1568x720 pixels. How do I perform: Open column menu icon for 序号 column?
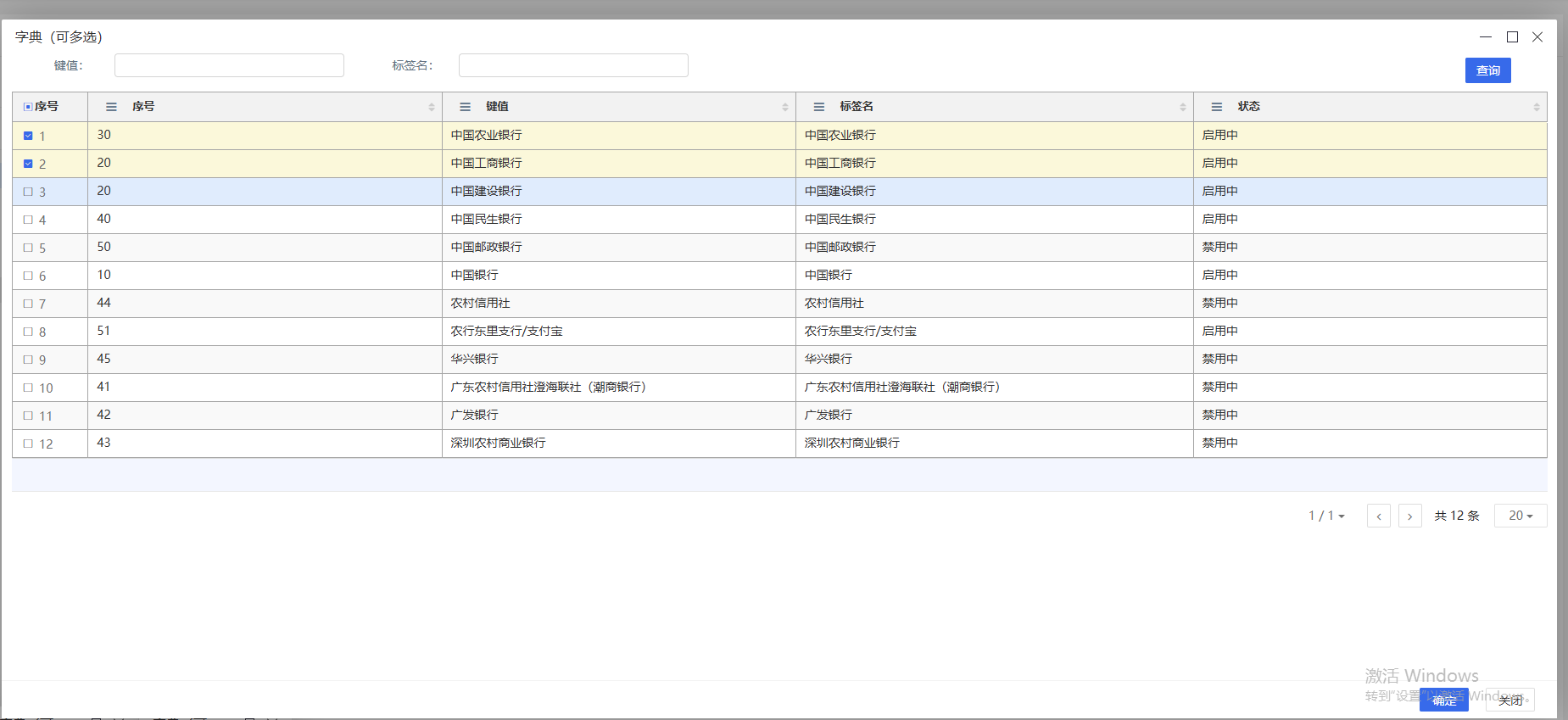click(x=111, y=107)
